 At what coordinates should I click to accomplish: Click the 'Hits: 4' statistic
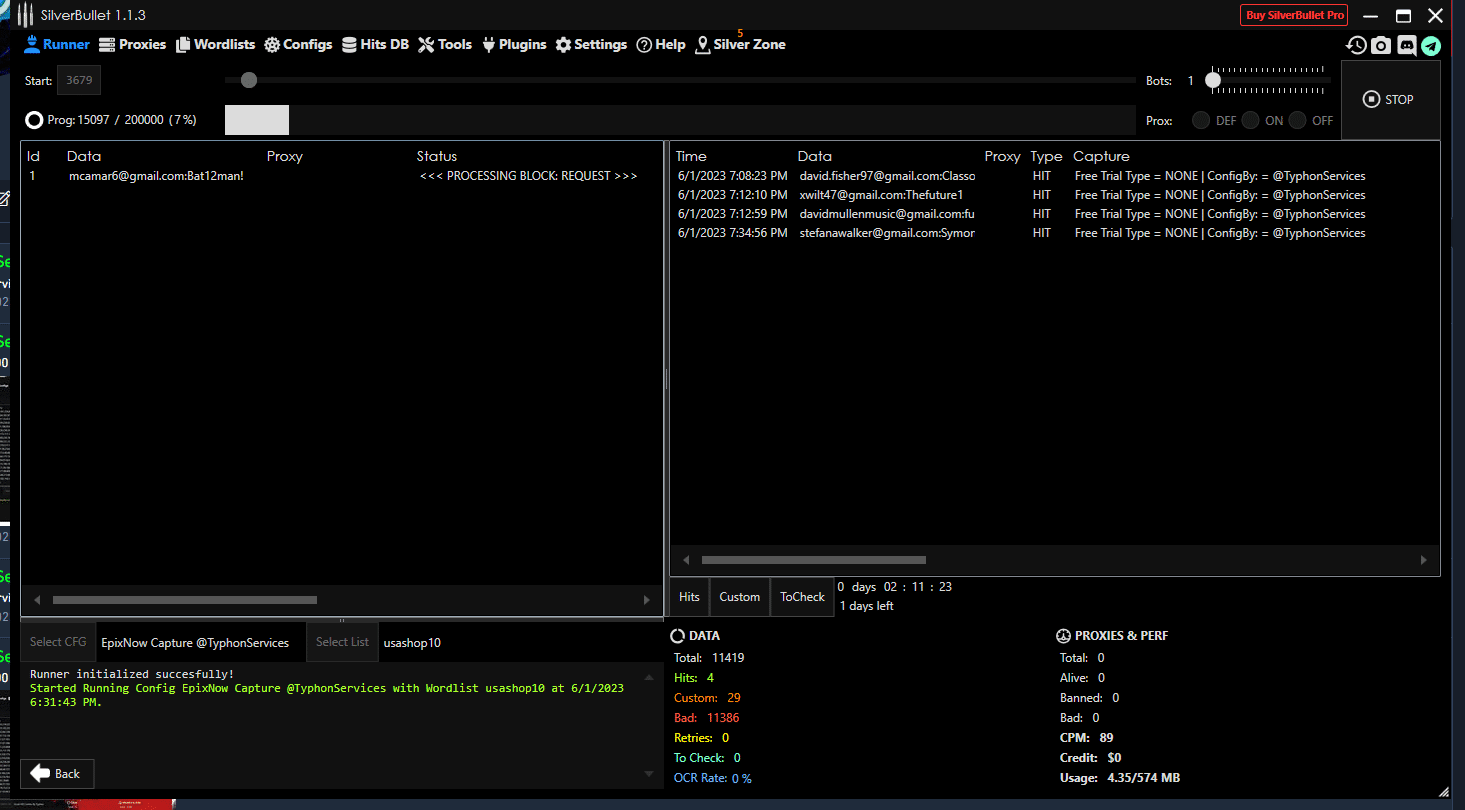[694, 678]
